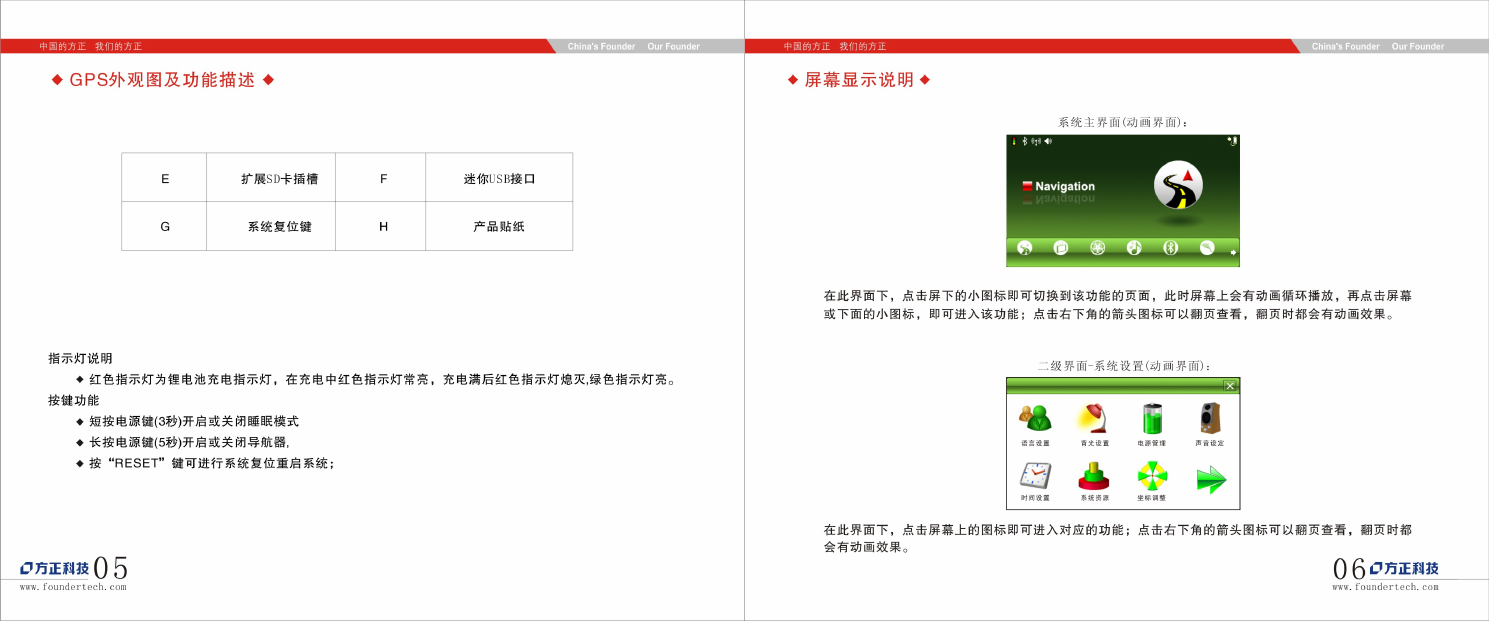
Task: Open 电源管理 battery icon
Action: coord(1152,418)
